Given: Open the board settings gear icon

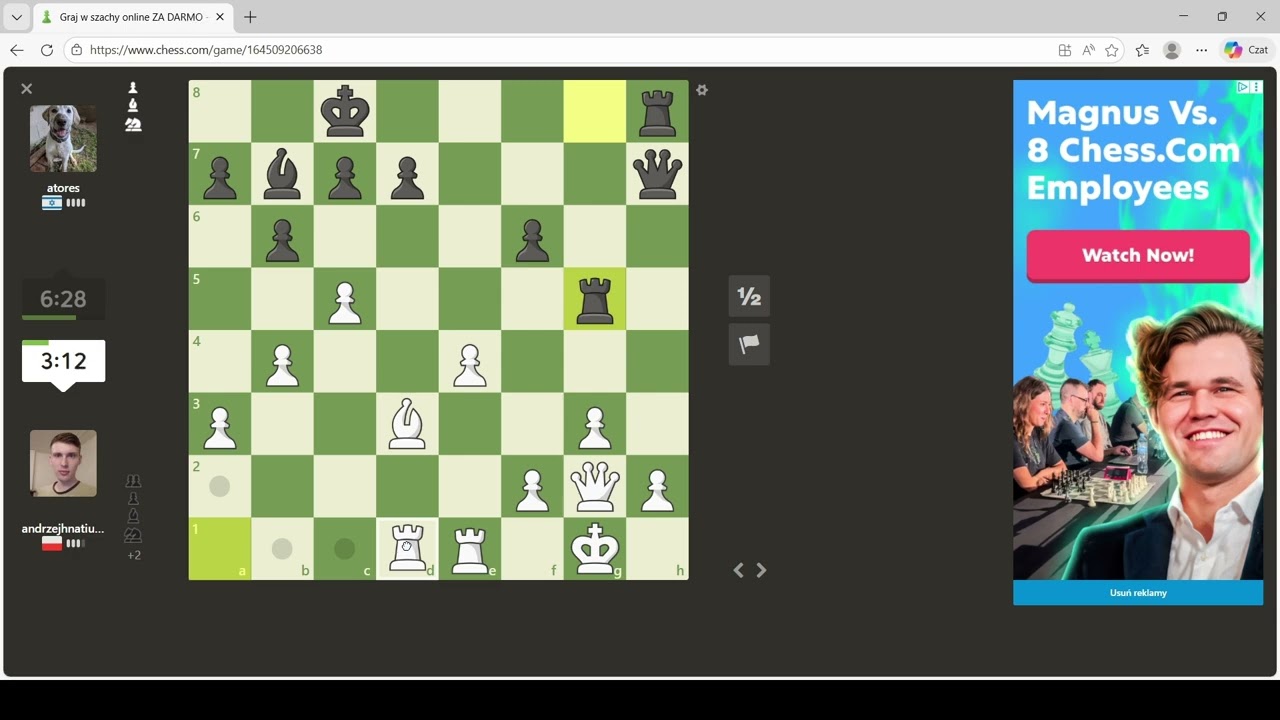Looking at the screenshot, I should pos(702,90).
